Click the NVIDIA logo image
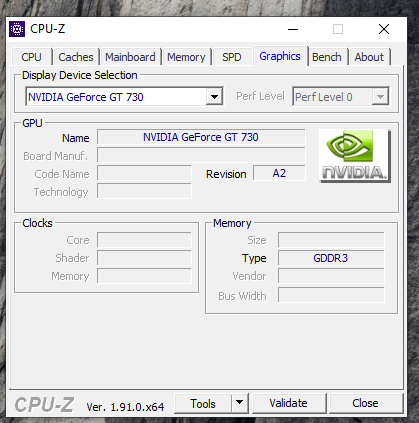Image resolution: width=419 pixels, height=423 pixels. point(355,156)
